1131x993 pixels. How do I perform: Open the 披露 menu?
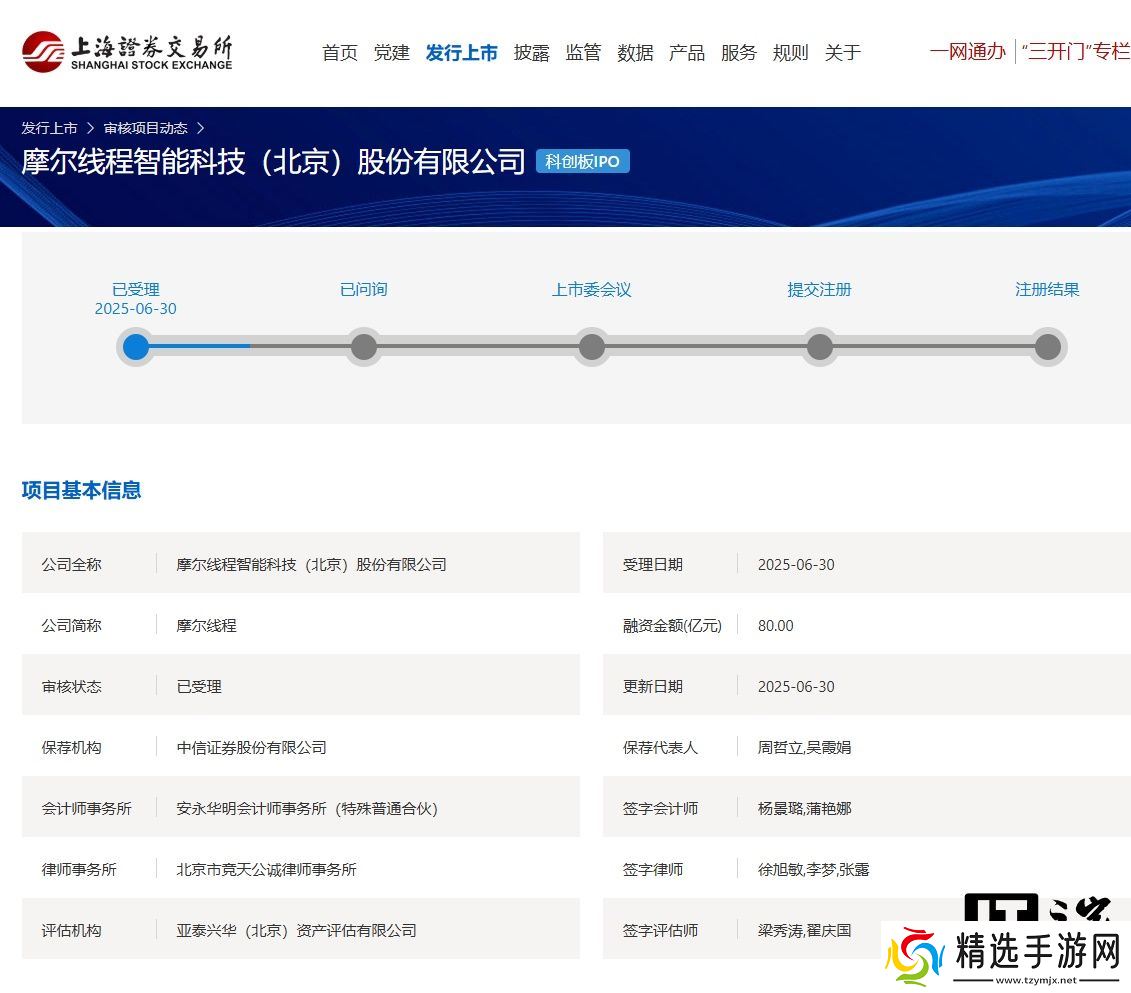coord(531,53)
